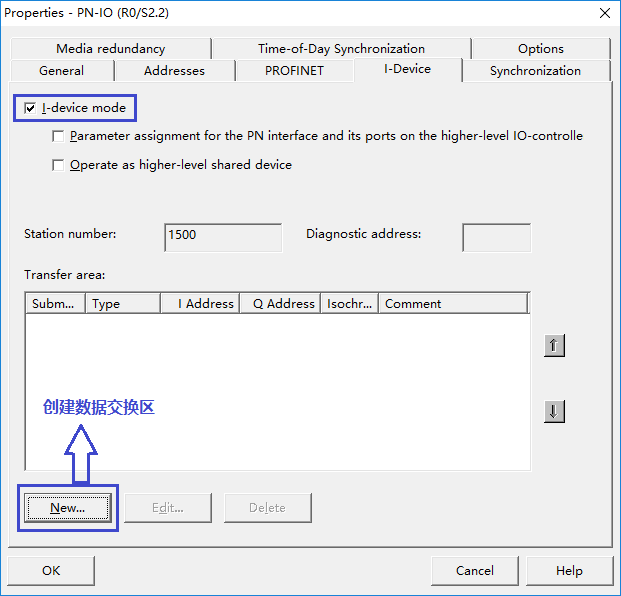Click the move down arrow button
This screenshot has height=596, width=621.
coord(554,411)
